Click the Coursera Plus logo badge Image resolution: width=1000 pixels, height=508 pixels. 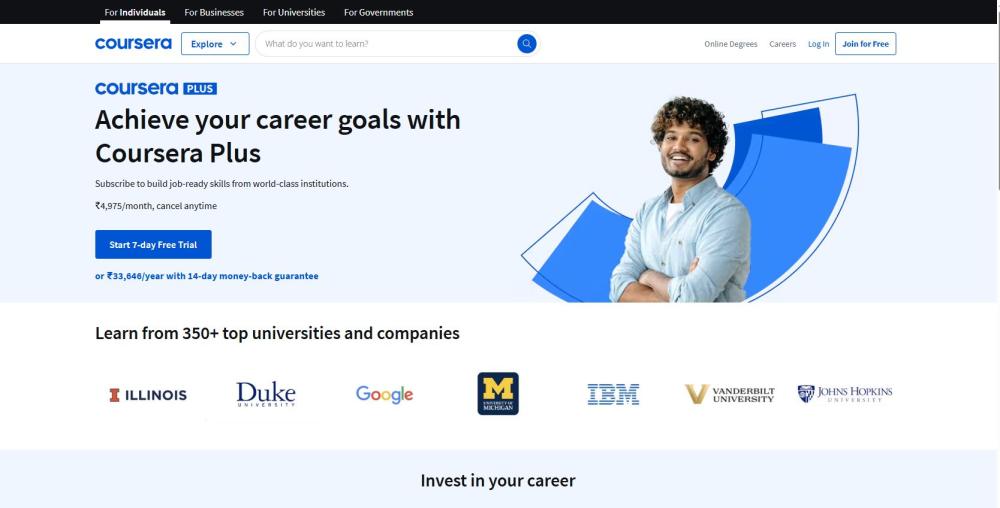point(156,89)
